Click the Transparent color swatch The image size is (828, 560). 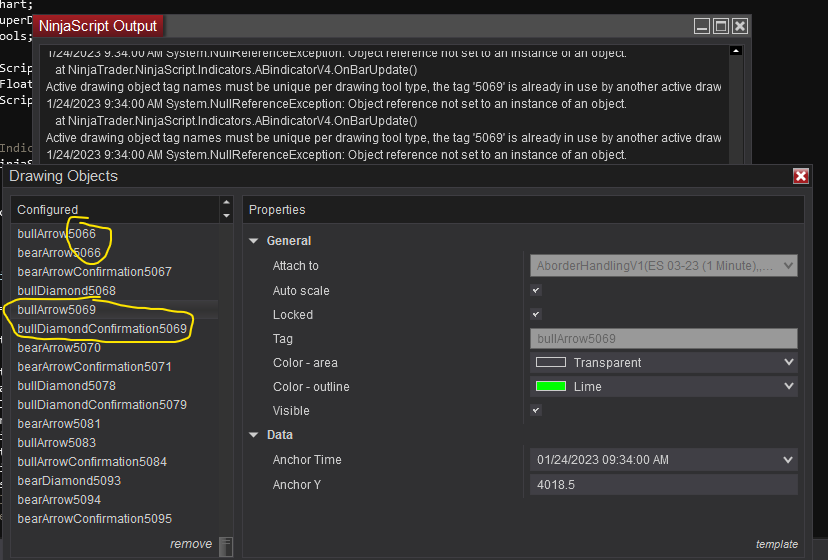point(551,362)
